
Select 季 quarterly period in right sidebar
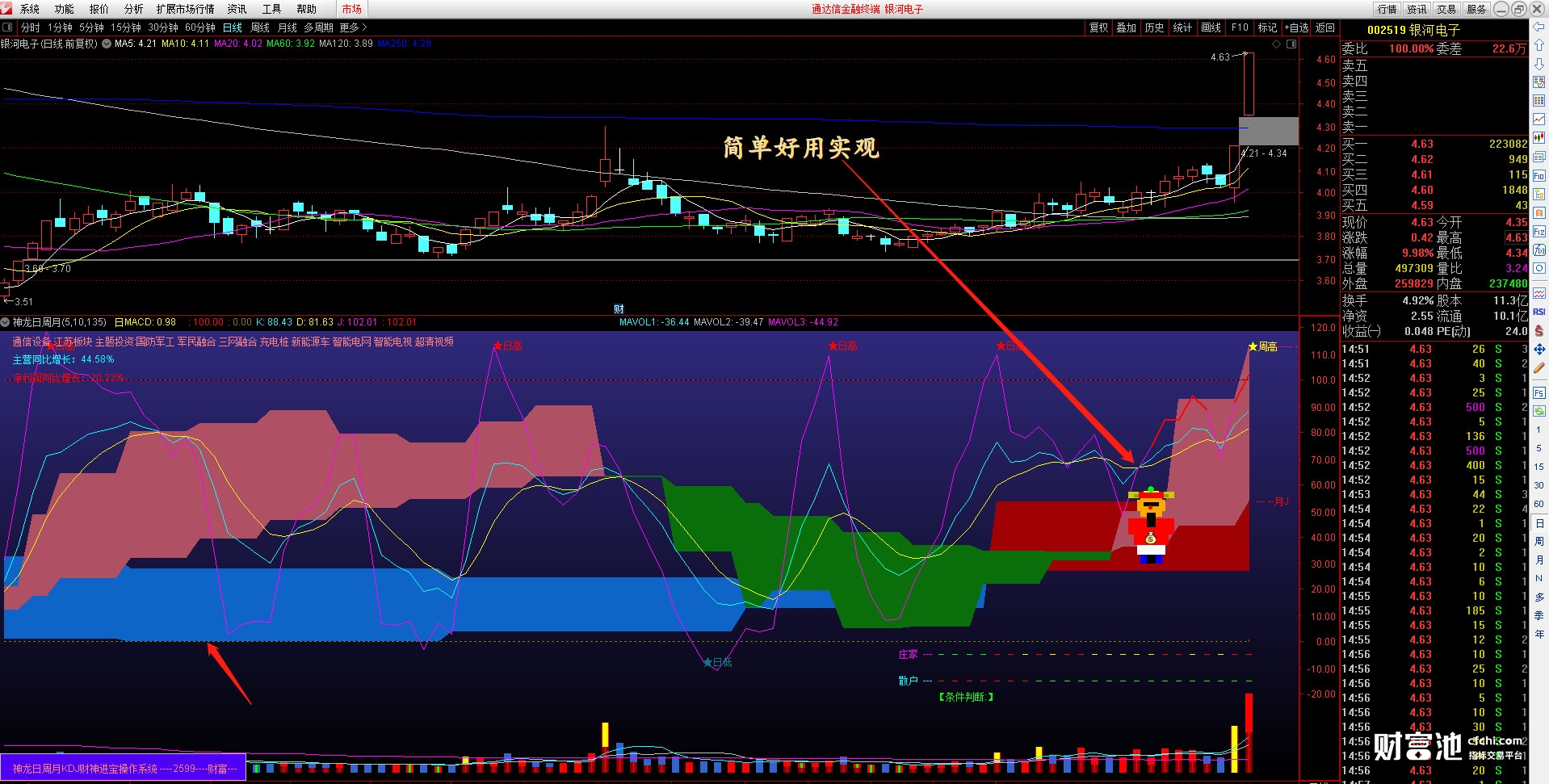coord(1539,615)
